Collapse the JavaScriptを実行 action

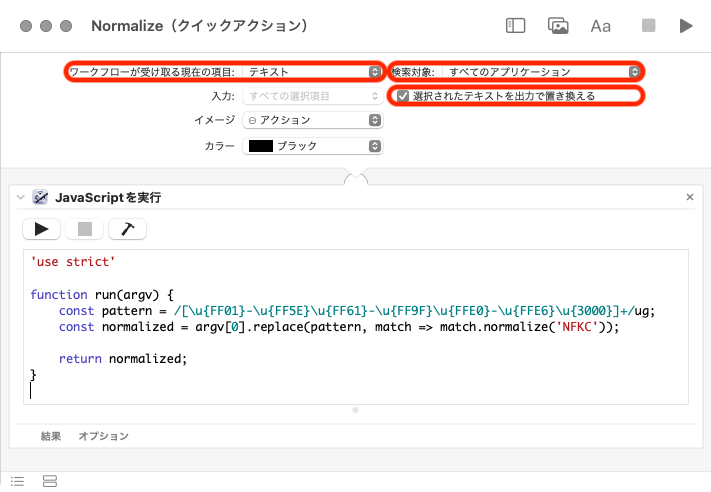point(20,197)
